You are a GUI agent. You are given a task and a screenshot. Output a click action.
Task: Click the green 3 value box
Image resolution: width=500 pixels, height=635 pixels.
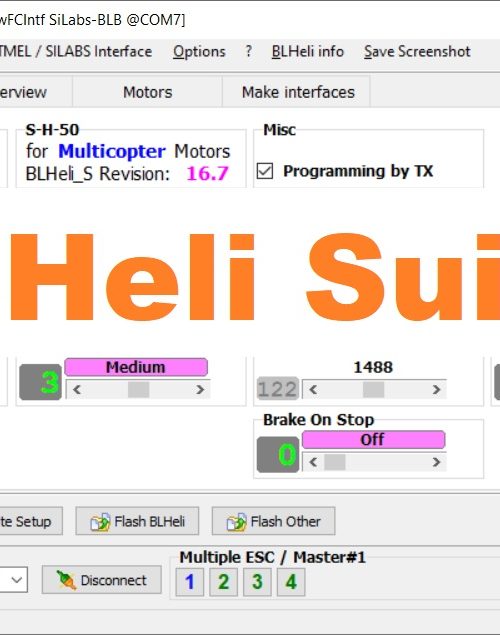[40, 382]
